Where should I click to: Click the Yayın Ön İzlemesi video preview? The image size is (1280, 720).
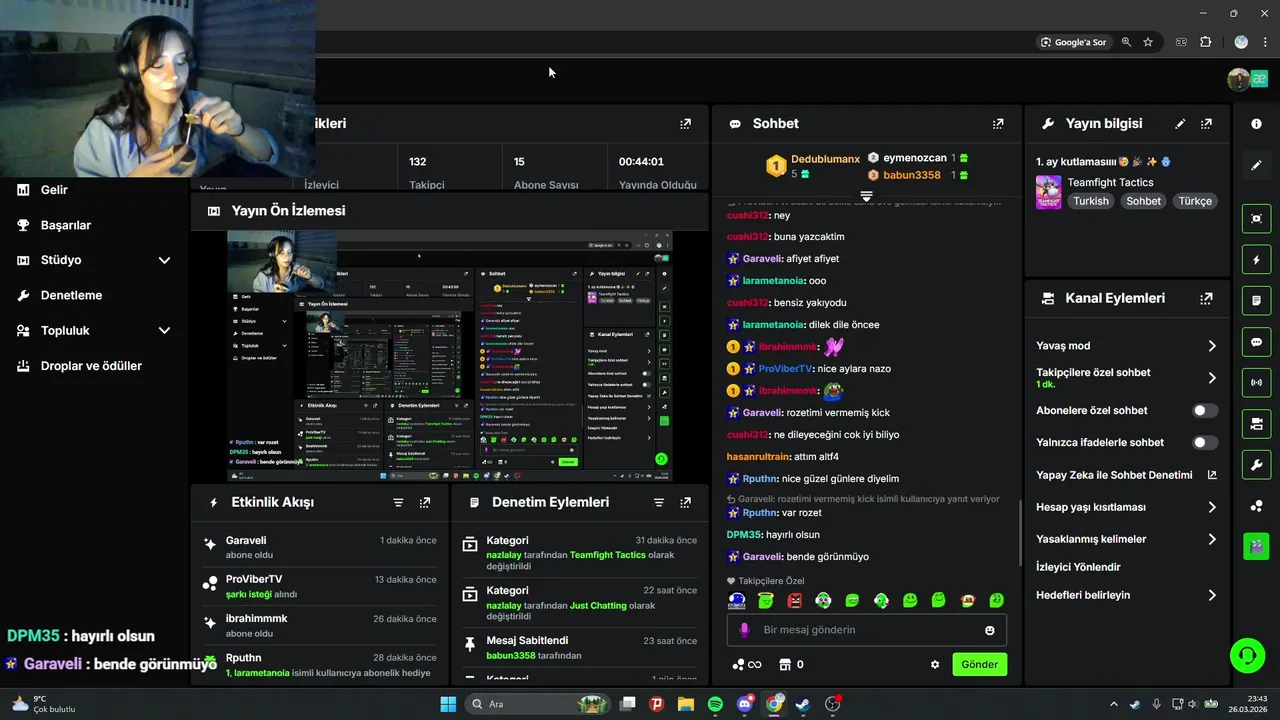tap(449, 357)
